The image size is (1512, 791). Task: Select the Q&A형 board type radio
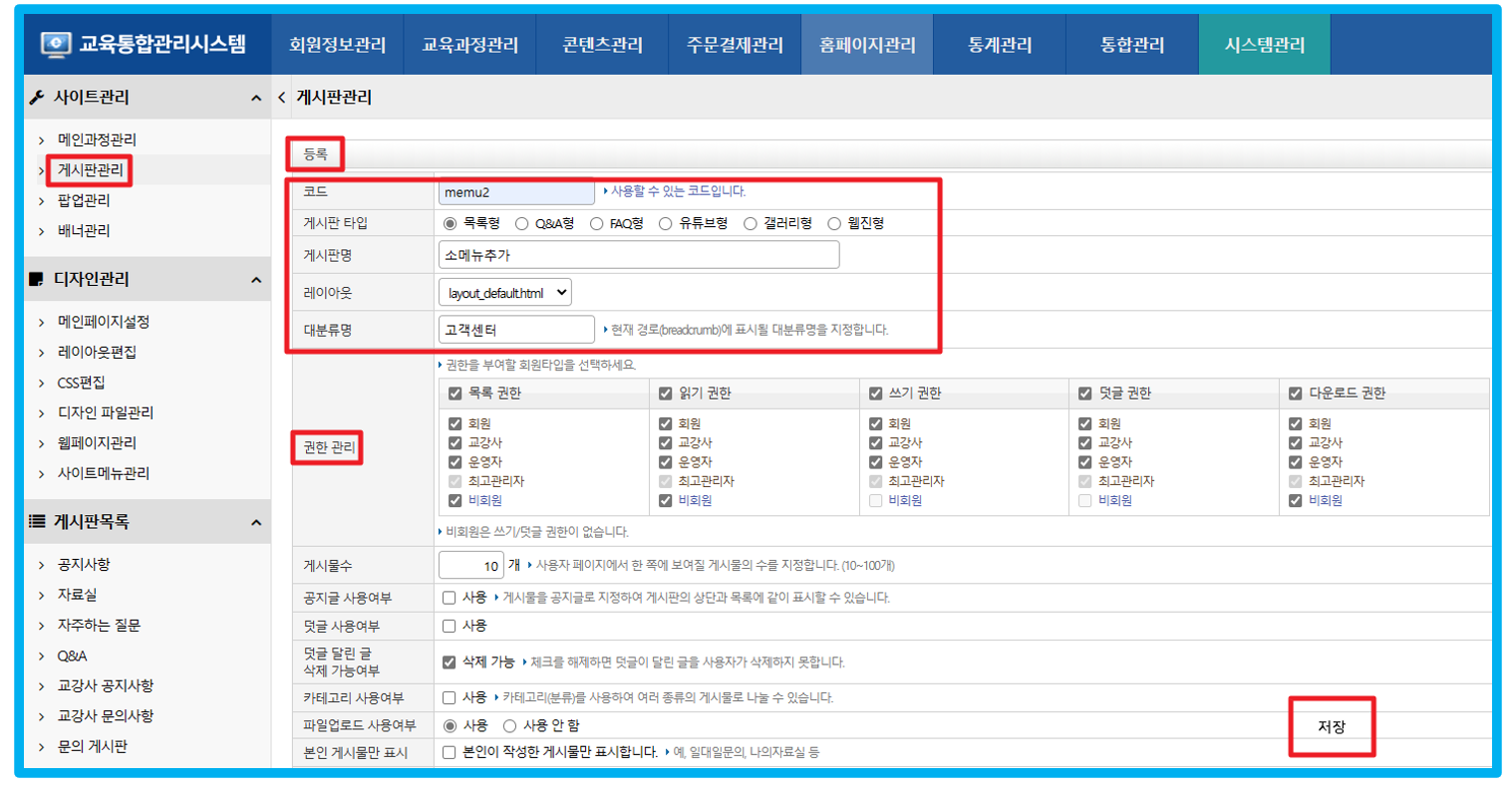(x=521, y=224)
